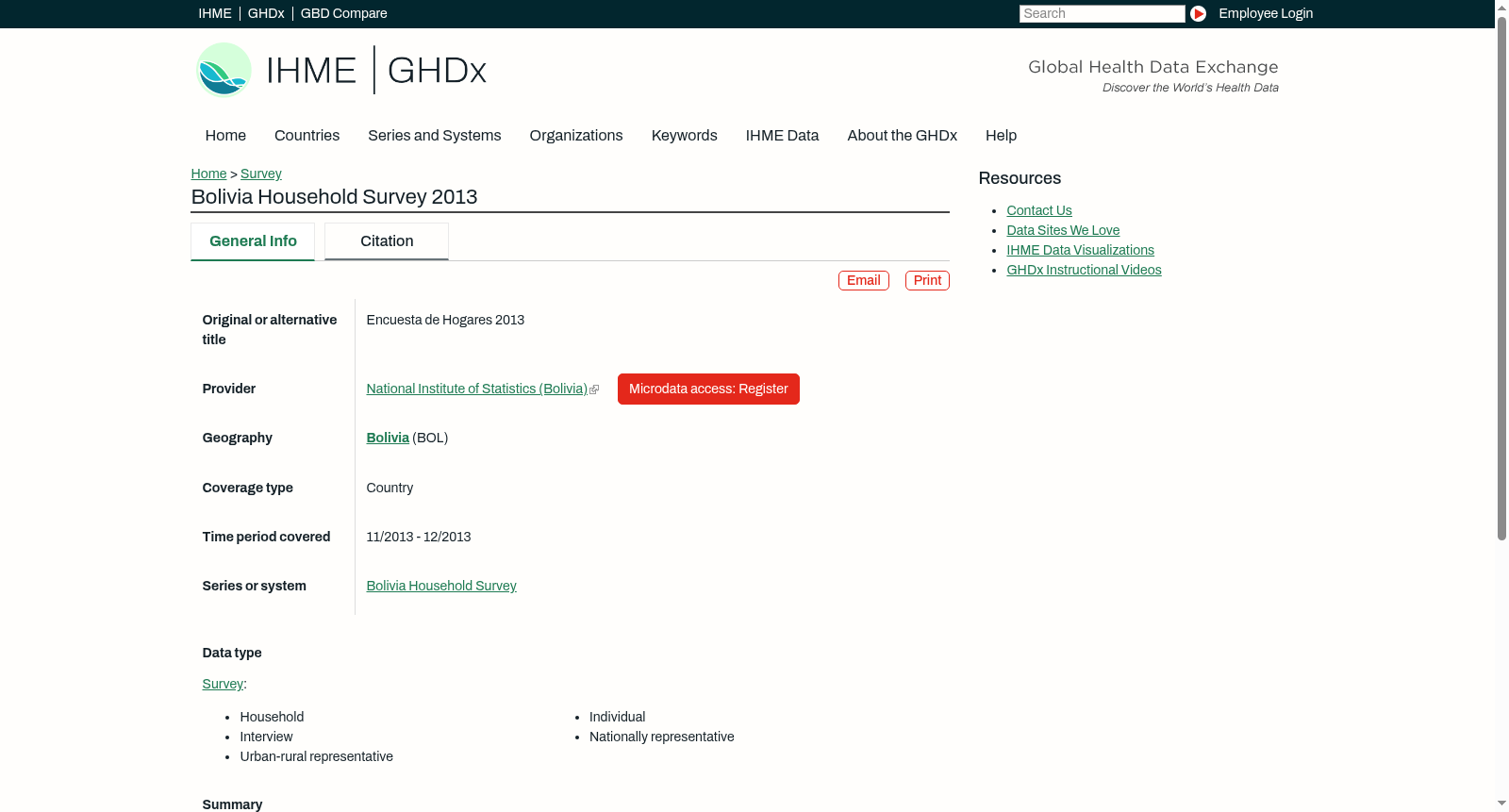Click the page title Bolivia Household Survey 2013

[x=334, y=197]
